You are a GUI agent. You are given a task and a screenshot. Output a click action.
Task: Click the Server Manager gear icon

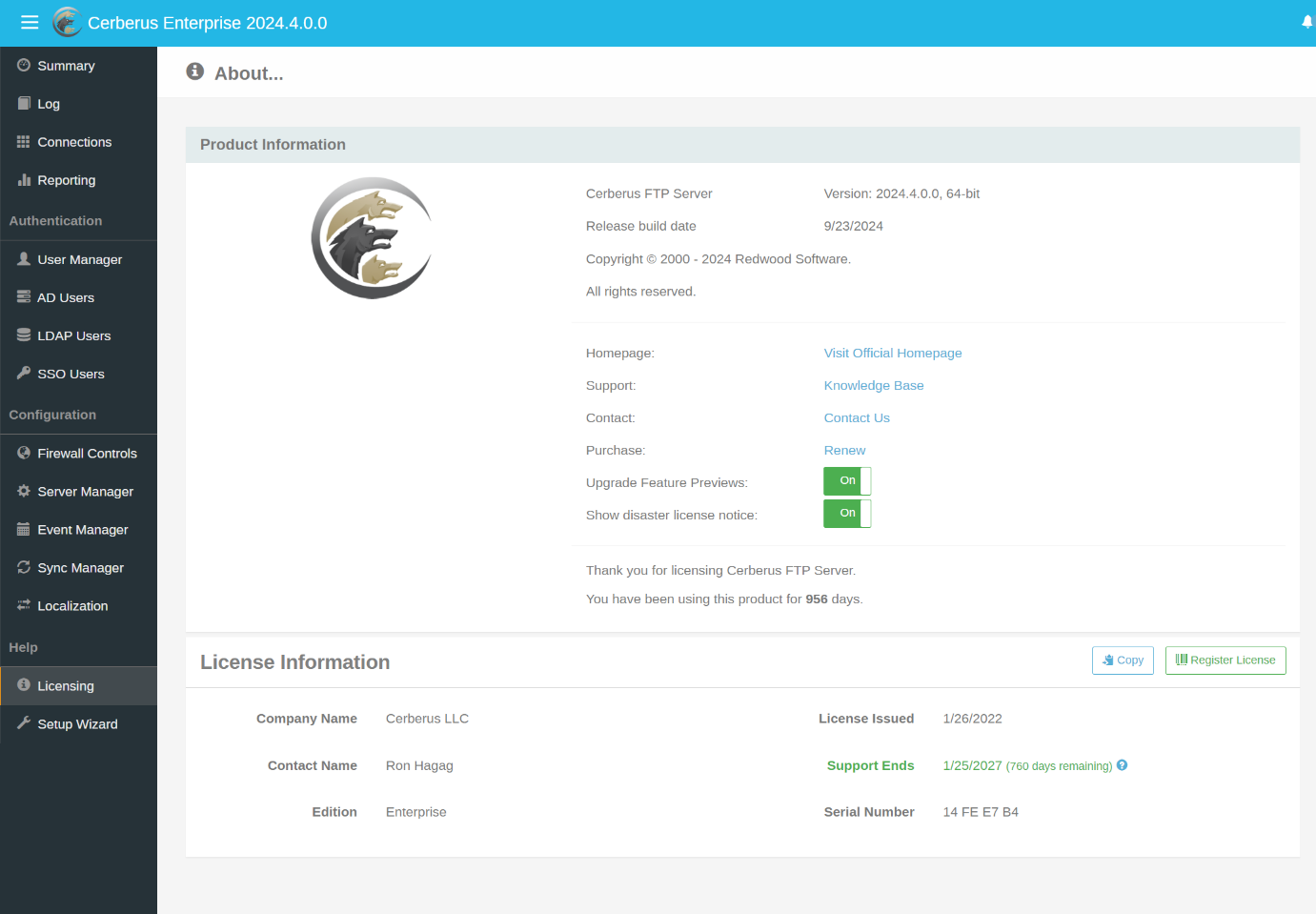(24, 491)
